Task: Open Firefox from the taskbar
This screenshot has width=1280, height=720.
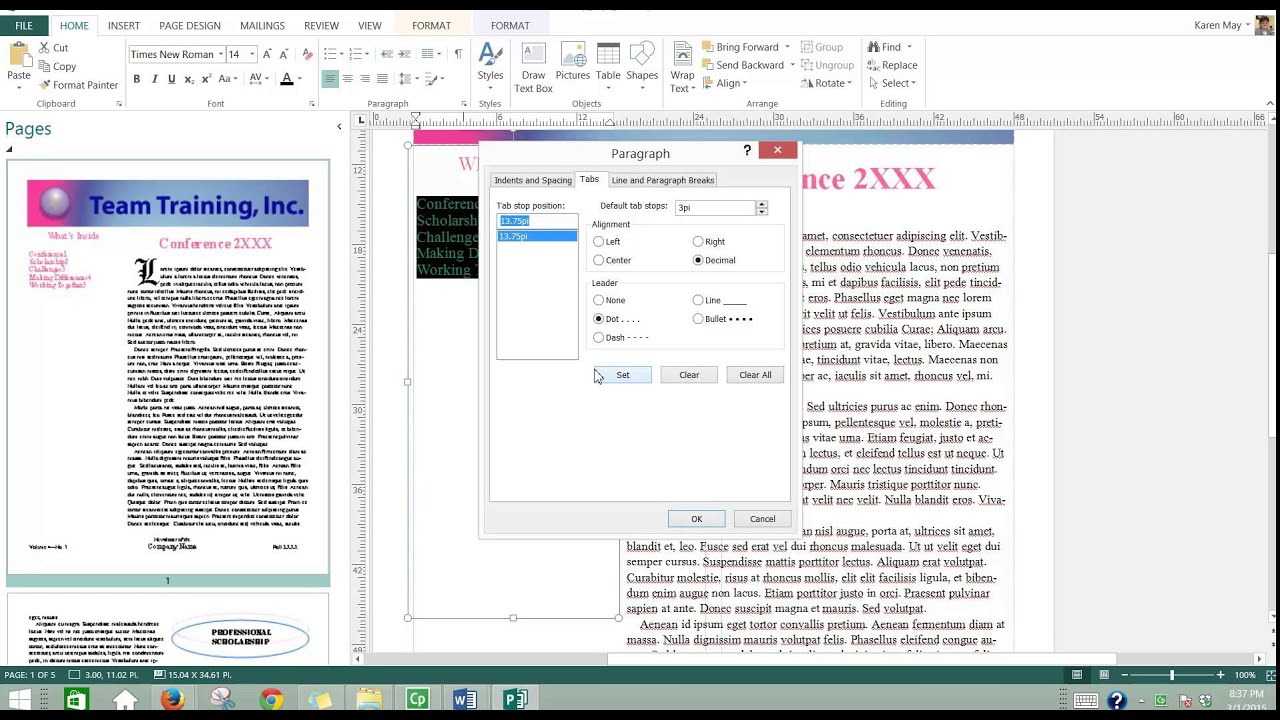Action: click(x=172, y=699)
